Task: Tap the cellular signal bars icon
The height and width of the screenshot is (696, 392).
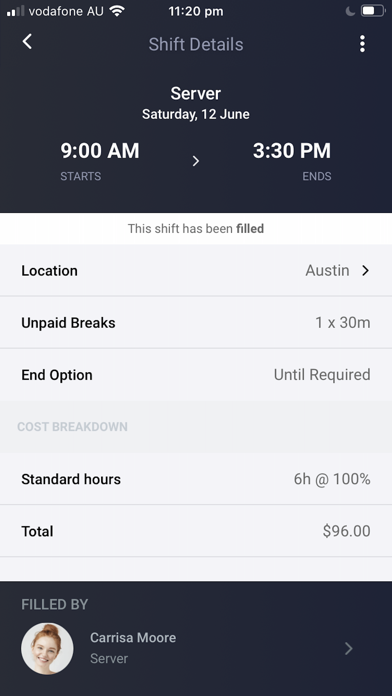Action: click(x=16, y=12)
